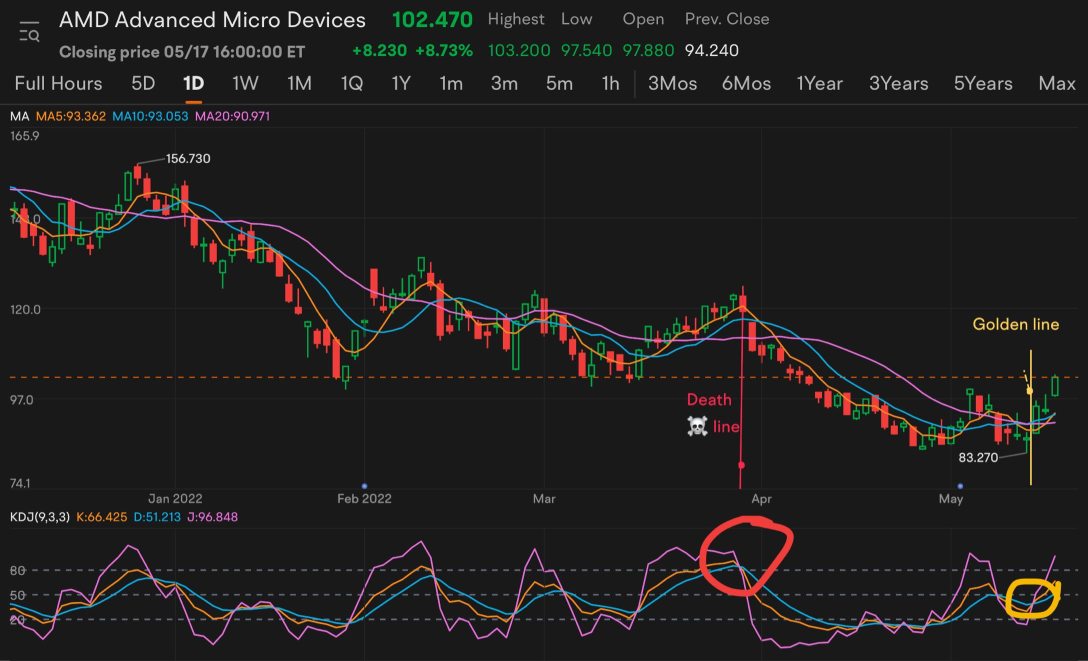Click the Highest value 103.200

click(519, 51)
